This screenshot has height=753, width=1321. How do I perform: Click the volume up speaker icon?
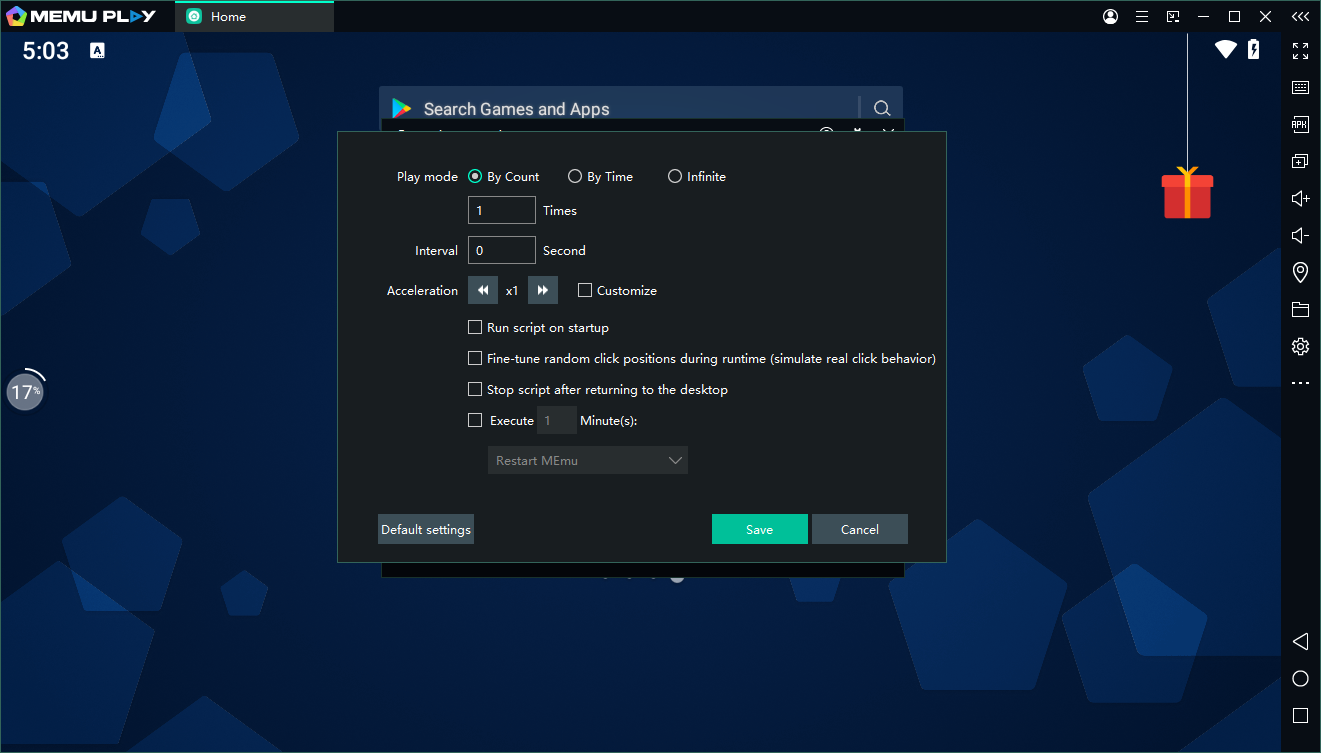point(1300,199)
